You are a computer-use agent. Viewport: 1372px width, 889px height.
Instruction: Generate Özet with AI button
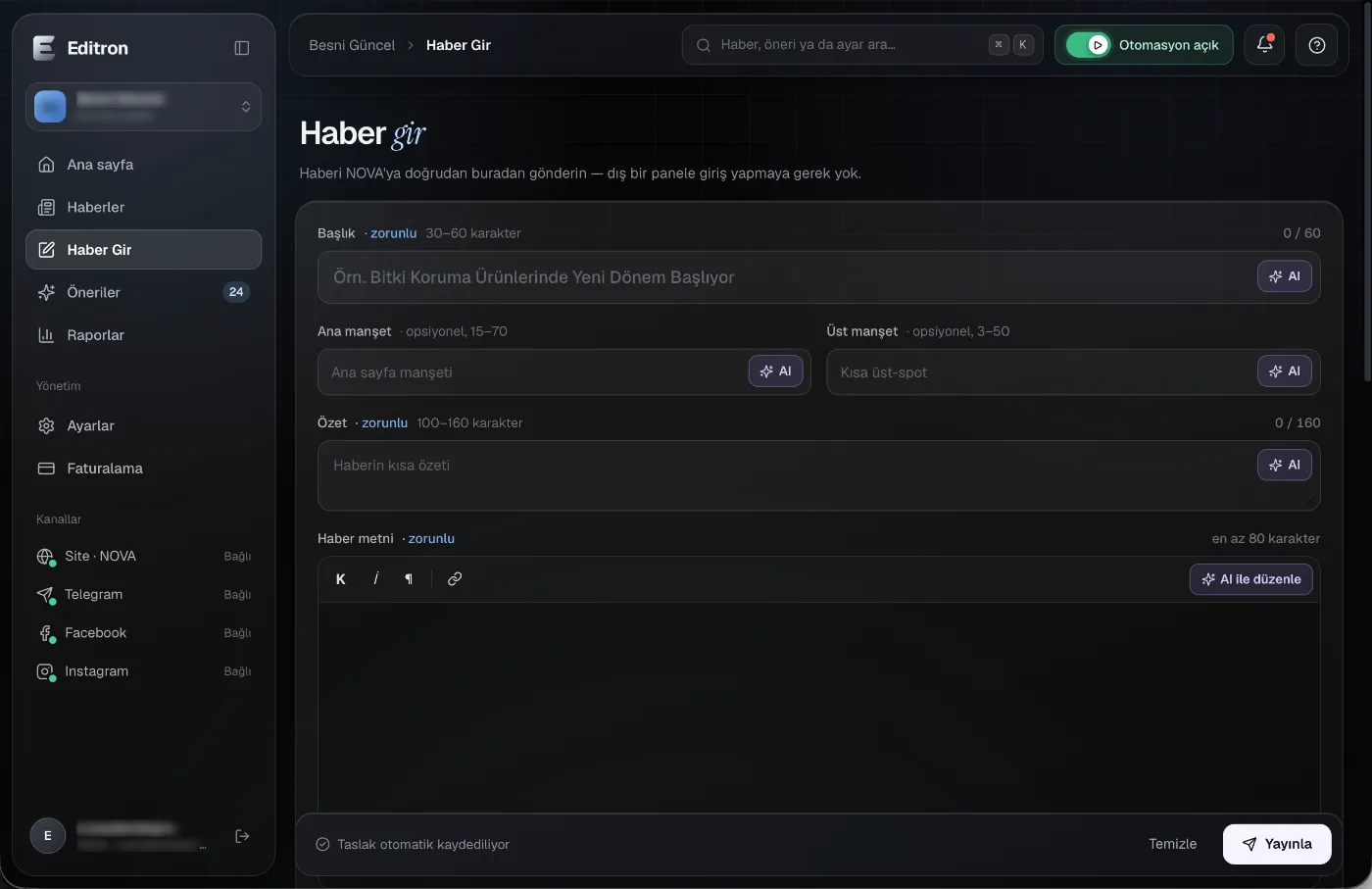(1284, 465)
